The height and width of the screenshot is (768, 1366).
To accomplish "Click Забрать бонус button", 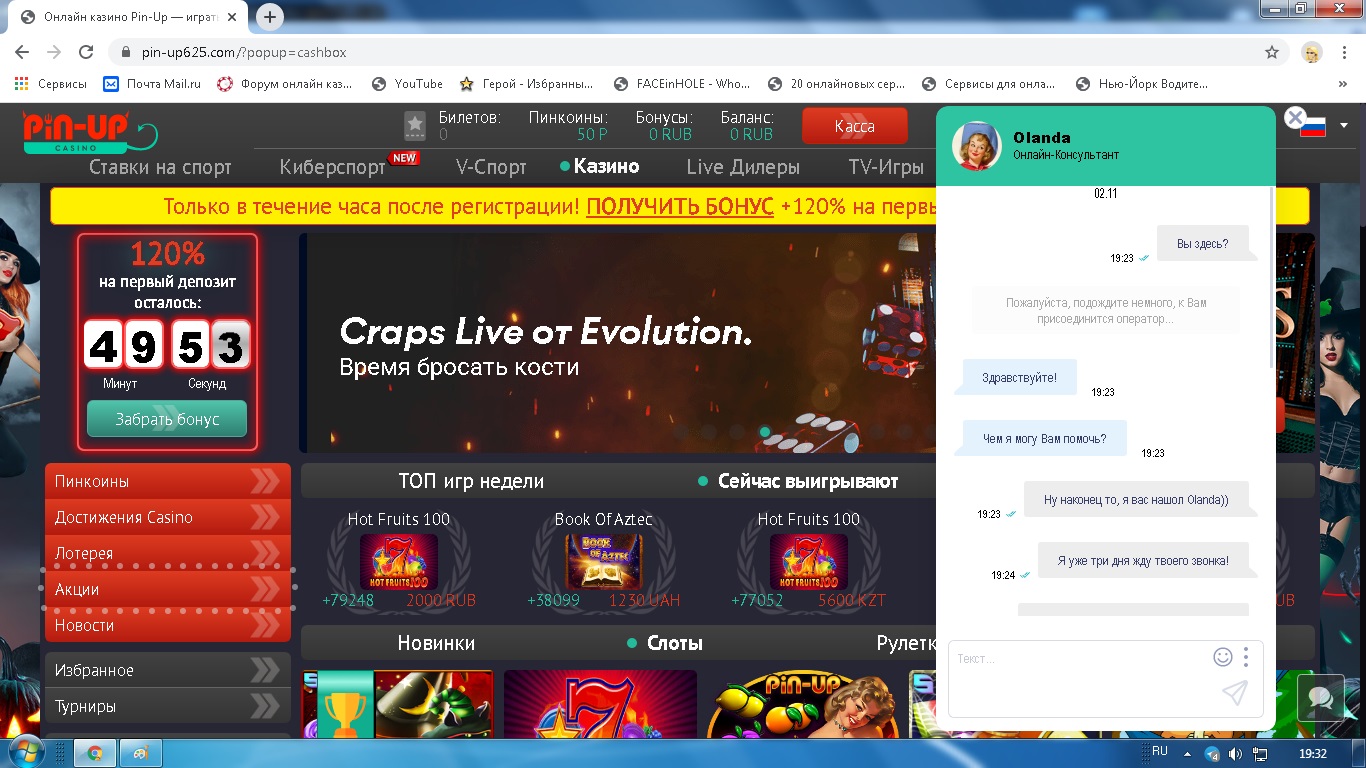I will pos(167,419).
